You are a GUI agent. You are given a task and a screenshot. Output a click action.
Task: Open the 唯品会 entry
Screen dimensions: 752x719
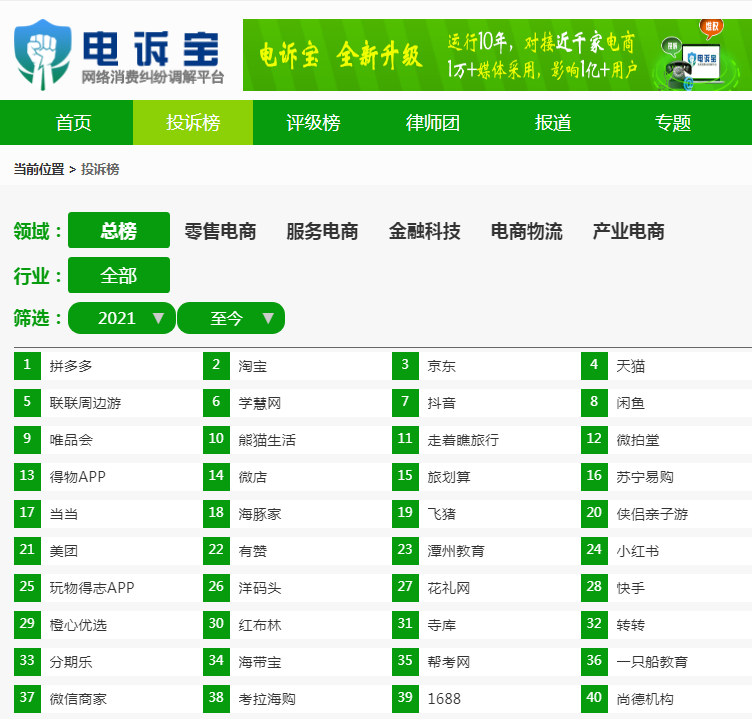coord(71,440)
